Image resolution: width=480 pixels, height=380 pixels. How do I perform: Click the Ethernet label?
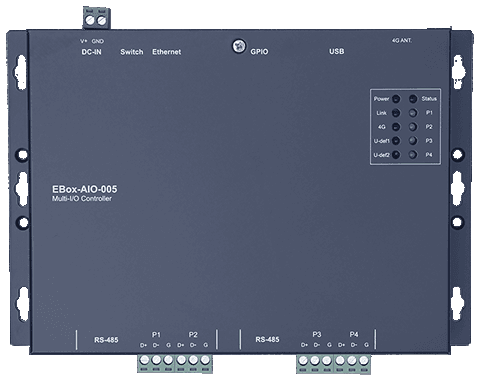coord(167,52)
